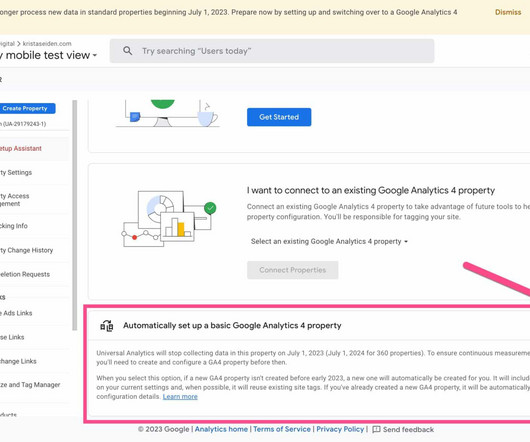Open the mobile test view dropdown
The height and width of the screenshot is (442, 530).
pos(48,55)
